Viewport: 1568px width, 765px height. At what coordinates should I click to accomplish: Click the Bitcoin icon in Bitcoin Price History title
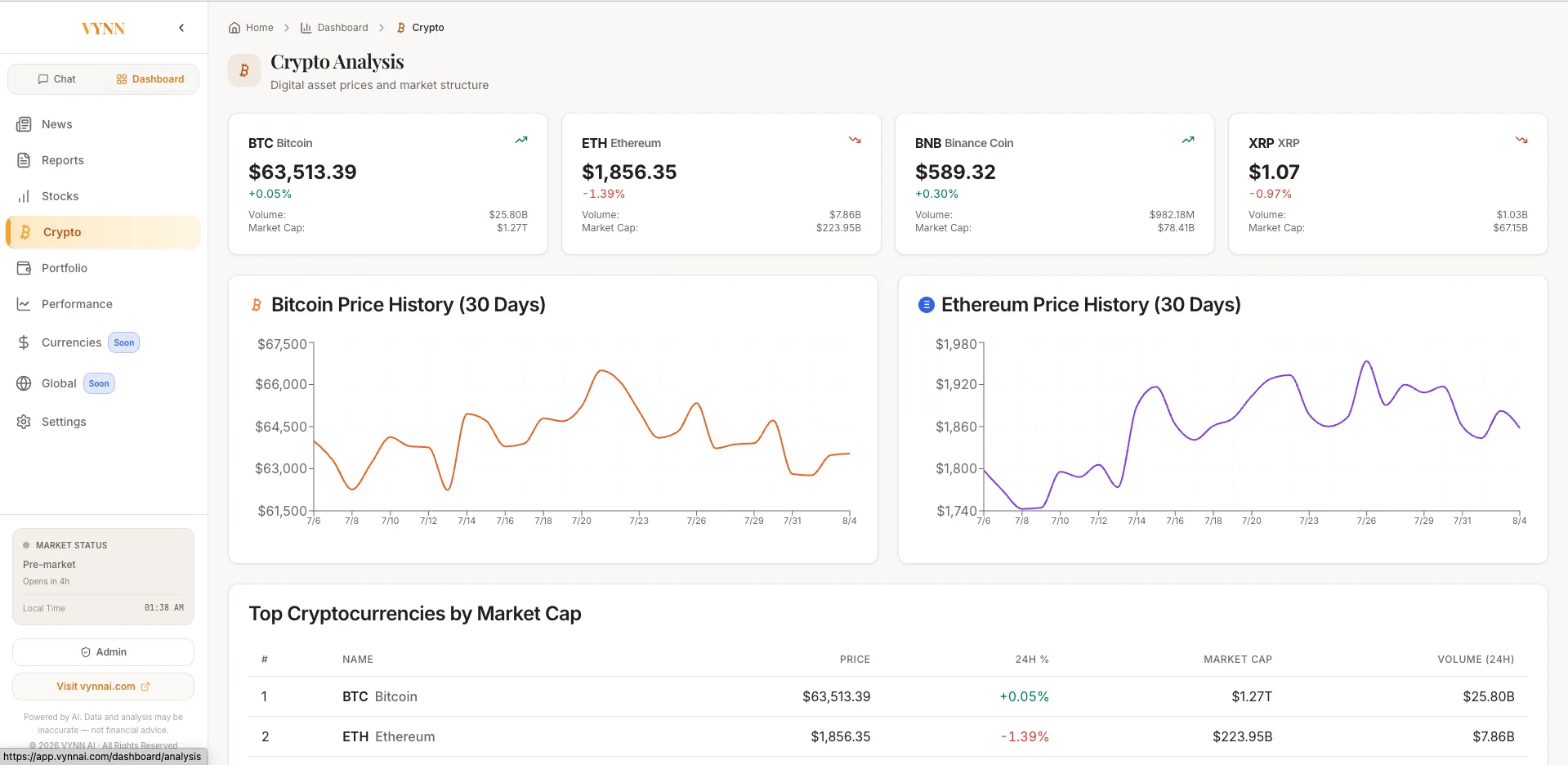pos(257,305)
